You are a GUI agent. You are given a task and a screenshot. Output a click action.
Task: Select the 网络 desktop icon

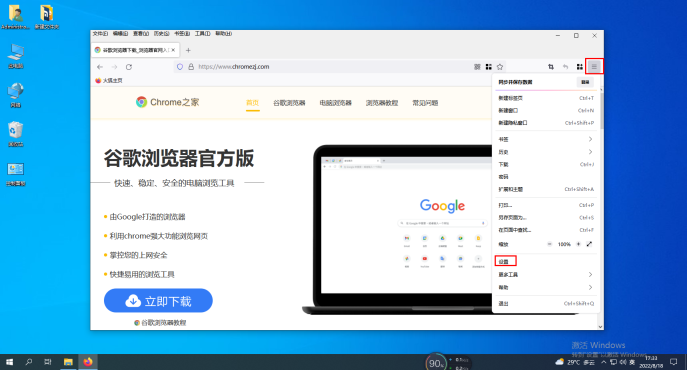(16, 95)
